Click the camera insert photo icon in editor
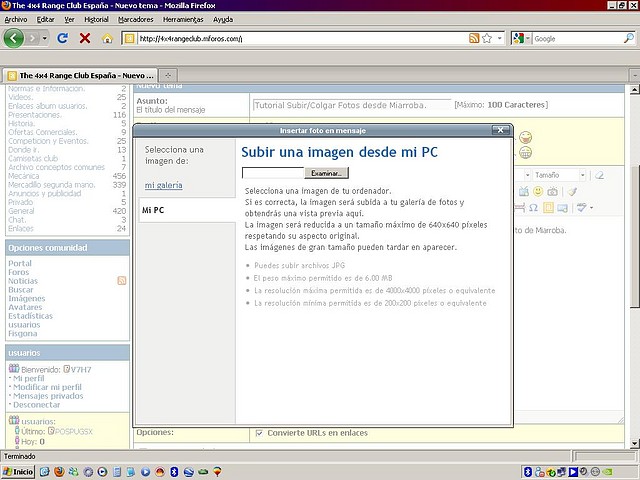The height and width of the screenshot is (480, 640). (x=552, y=191)
